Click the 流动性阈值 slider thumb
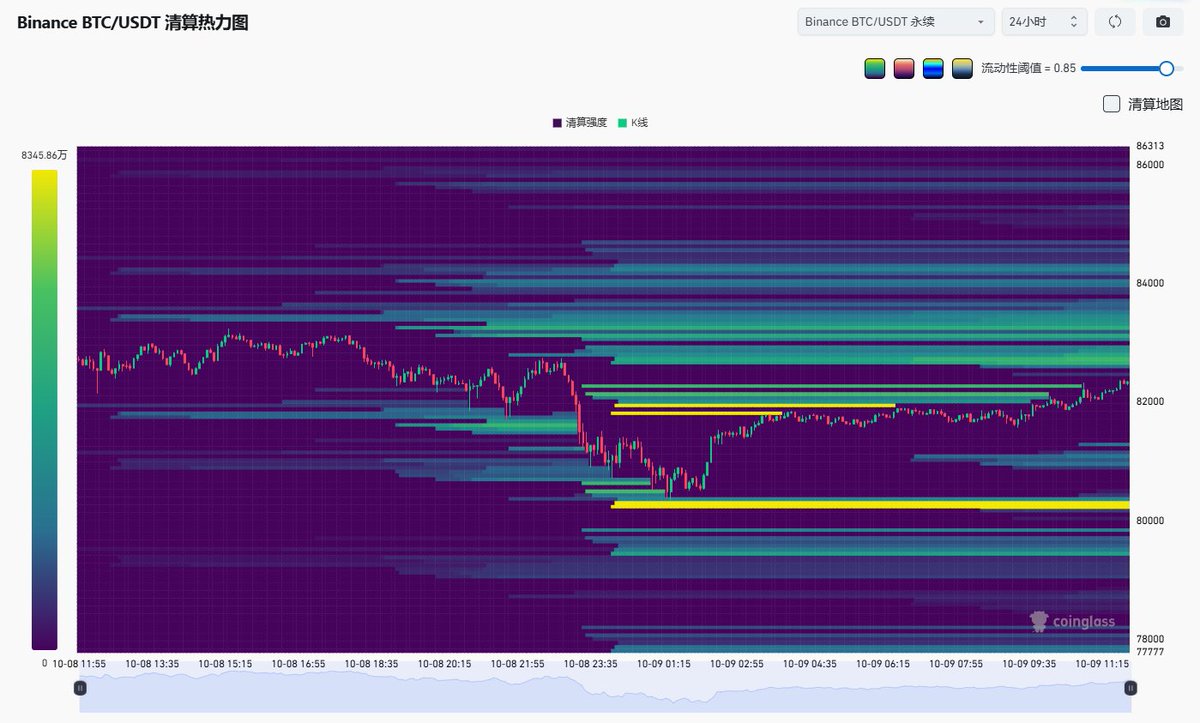 1166,68
